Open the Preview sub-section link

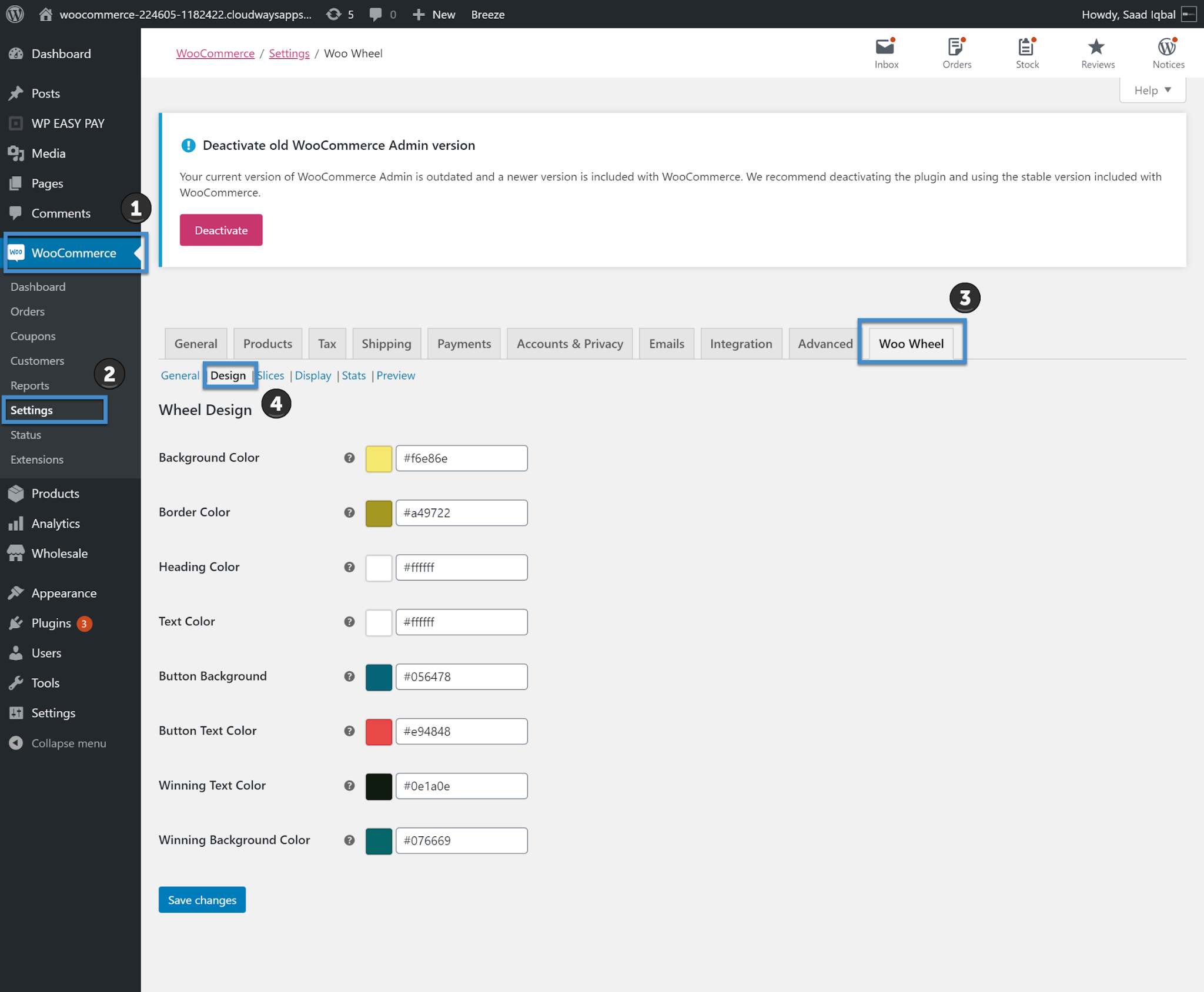click(396, 376)
